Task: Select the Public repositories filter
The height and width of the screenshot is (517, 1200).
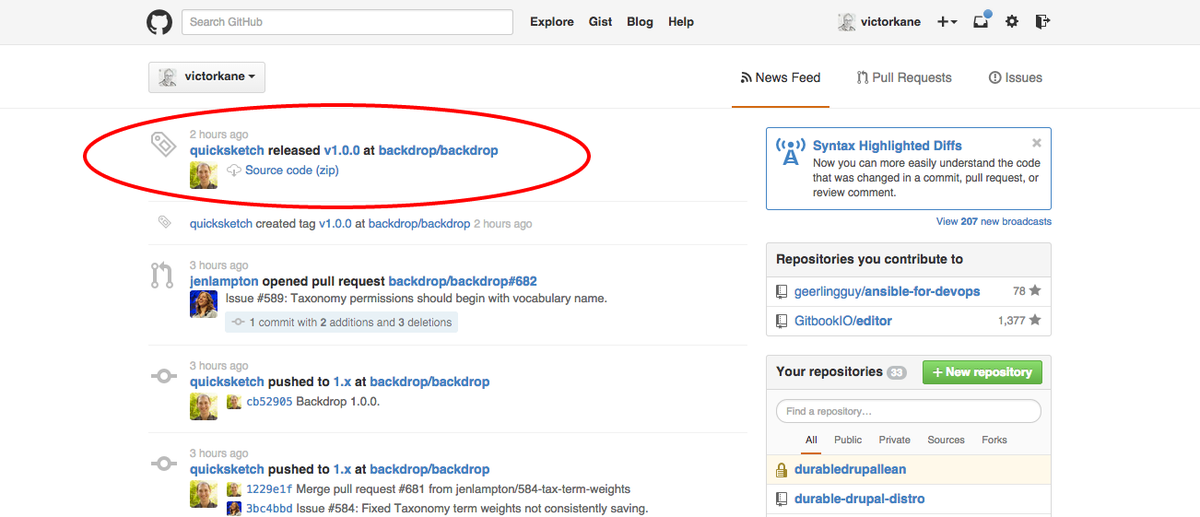Action: click(x=848, y=440)
